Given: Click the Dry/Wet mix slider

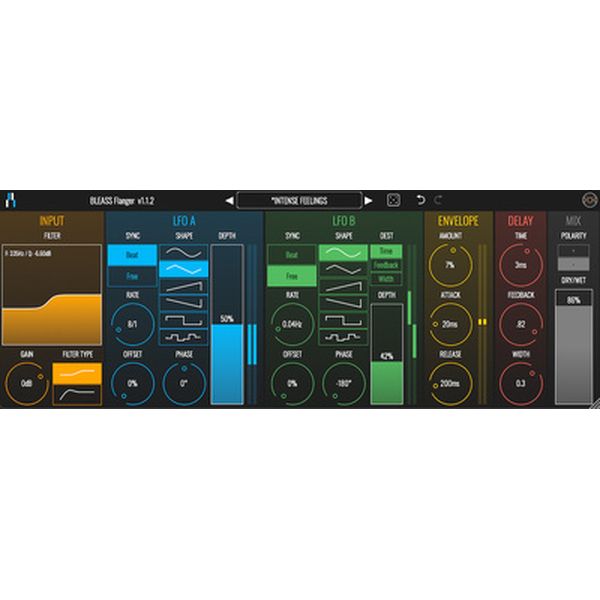Looking at the screenshot, I should (573, 350).
